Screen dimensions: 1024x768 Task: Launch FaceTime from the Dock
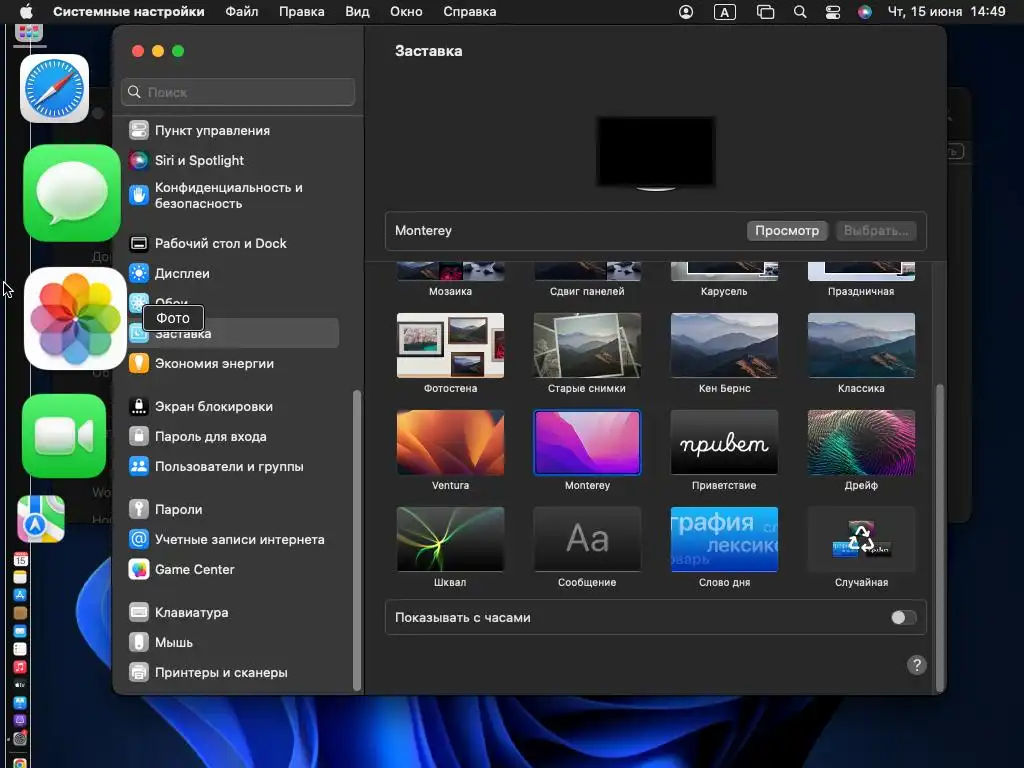[64, 436]
